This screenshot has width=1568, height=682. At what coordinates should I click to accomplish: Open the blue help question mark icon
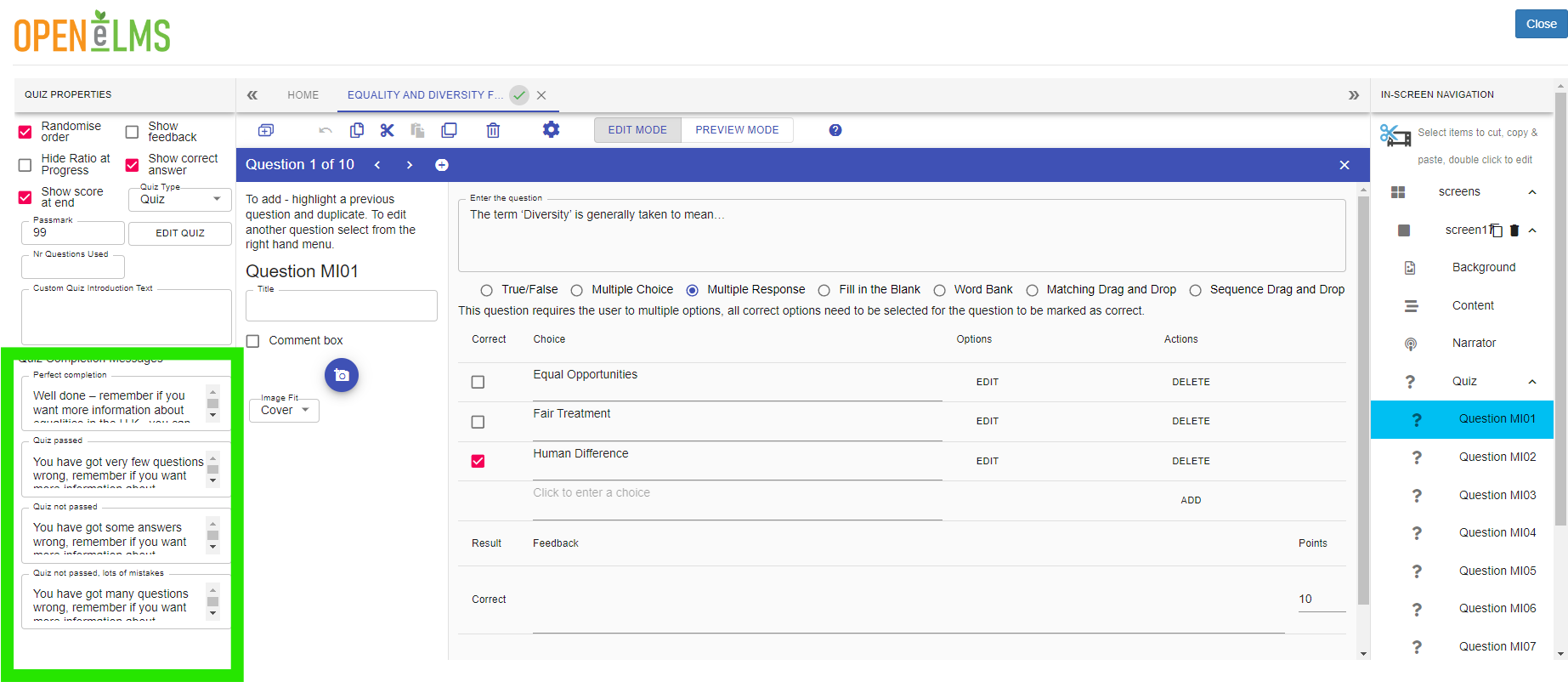(x=835, y=130)
